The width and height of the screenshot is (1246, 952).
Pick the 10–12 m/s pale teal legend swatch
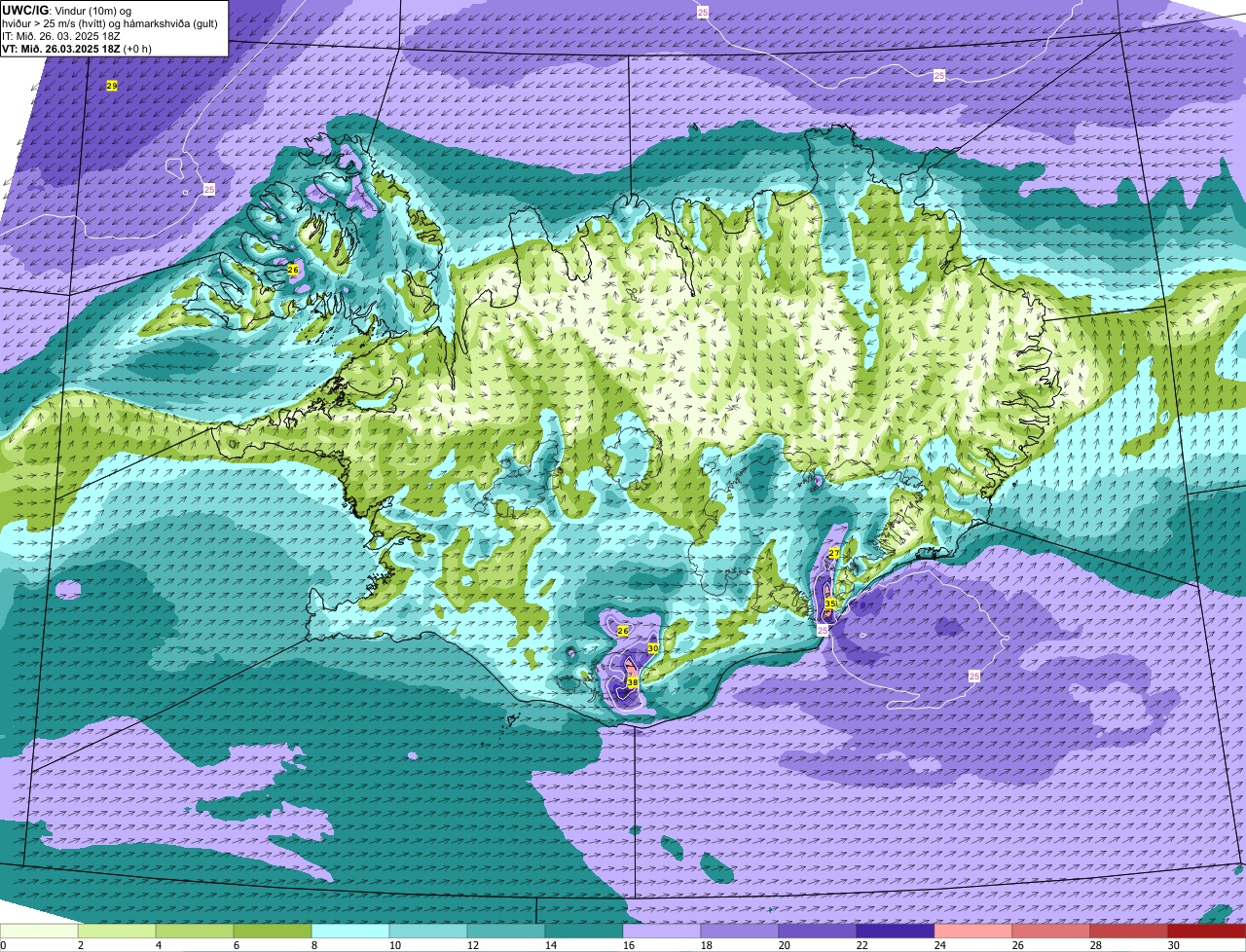[428, 931]
